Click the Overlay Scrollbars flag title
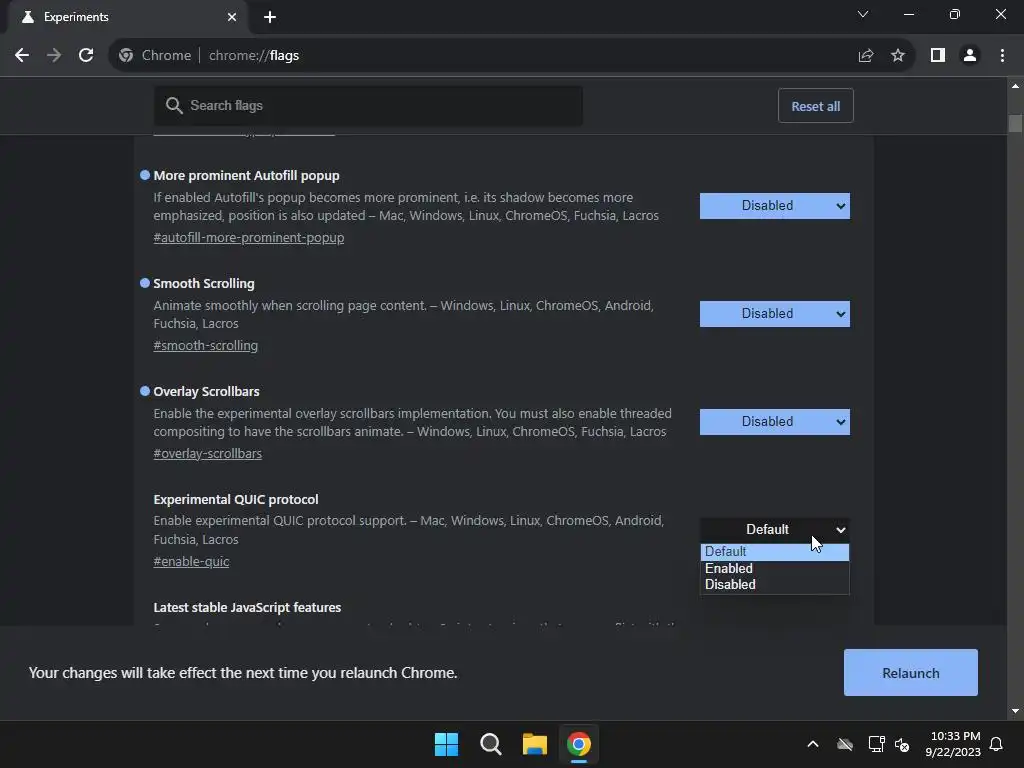 click(x=206, y=392)
